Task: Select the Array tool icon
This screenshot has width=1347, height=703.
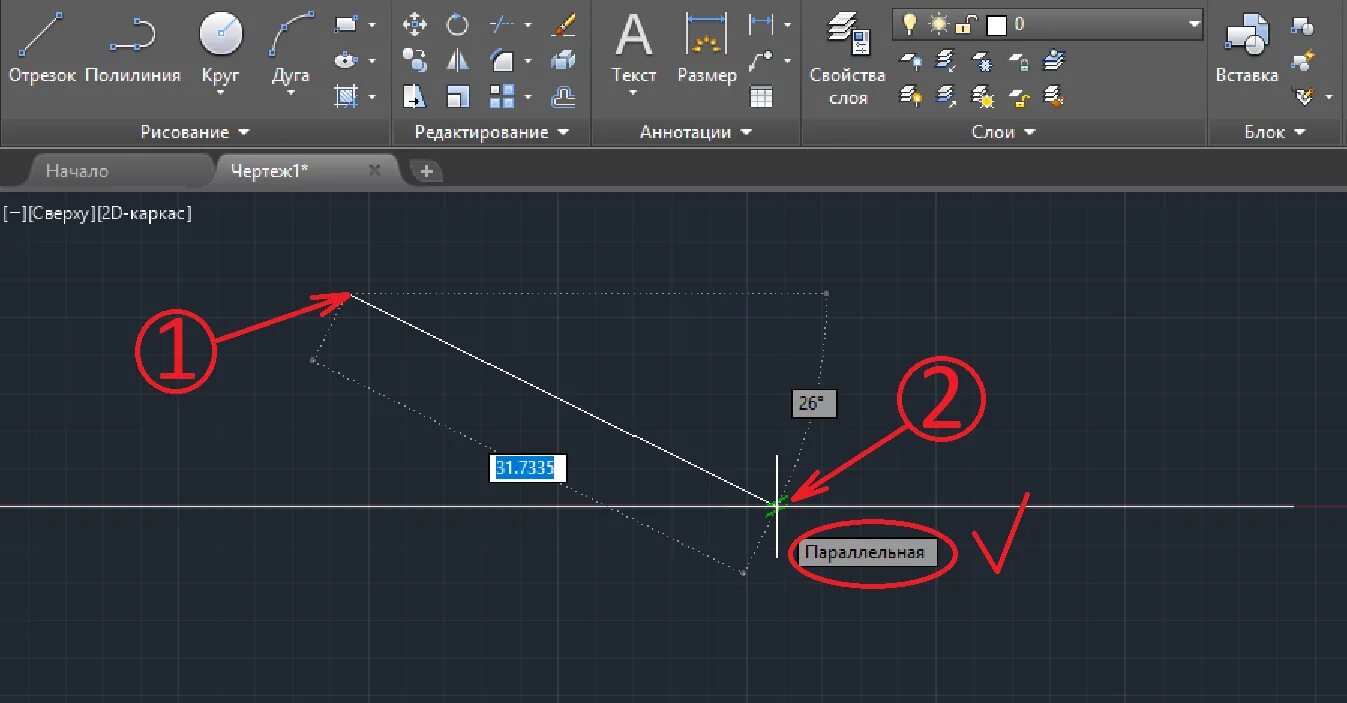Action: [x=503, y=96]
